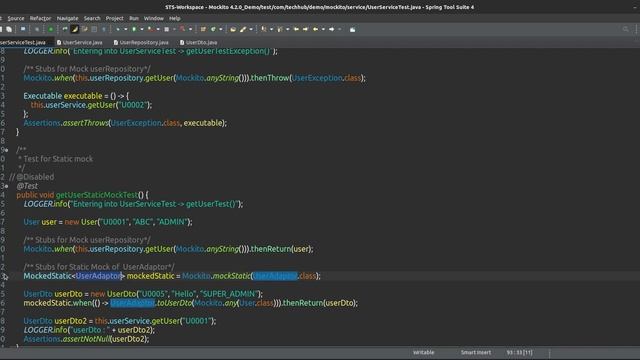Click the green Run launch icon

[134, 29]
